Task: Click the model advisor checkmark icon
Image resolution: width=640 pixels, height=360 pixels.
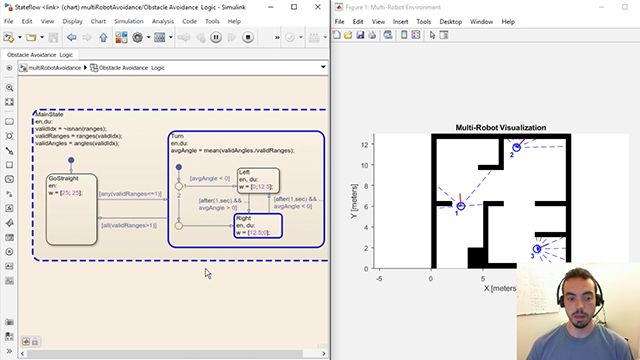Action: tap(290, 38)
